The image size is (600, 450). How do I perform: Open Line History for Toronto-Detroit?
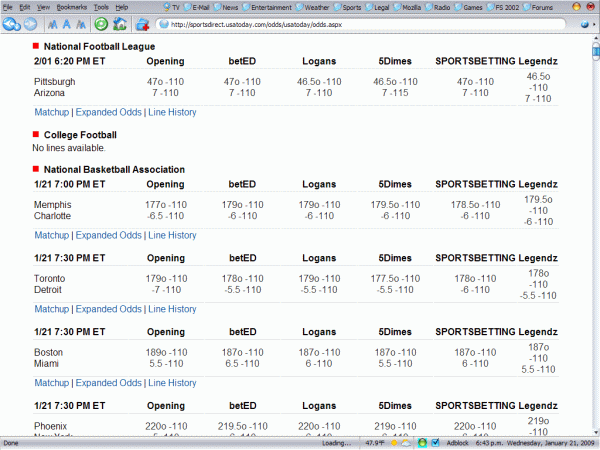click(x=172, y=309)
